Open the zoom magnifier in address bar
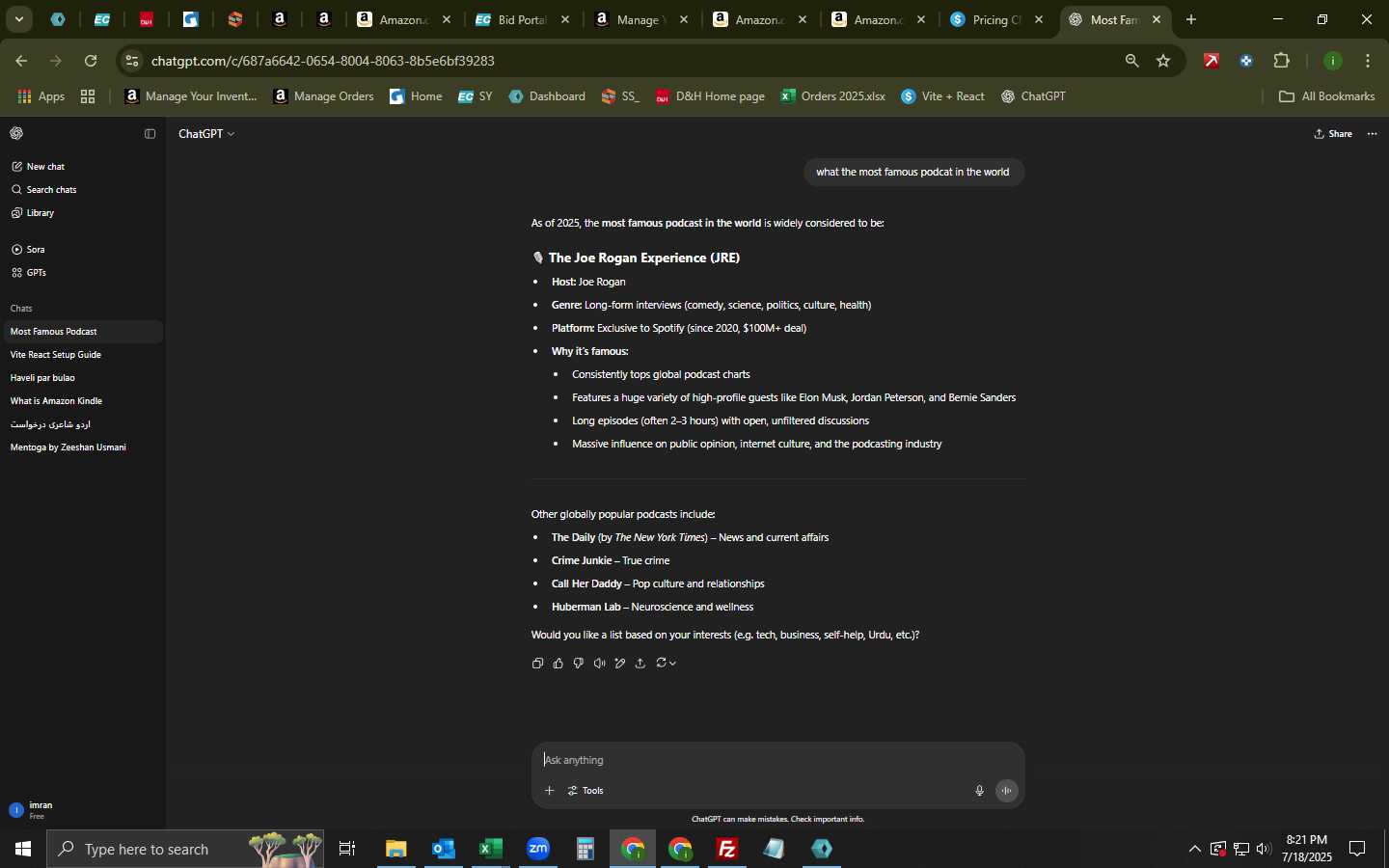This screenshot has height=868, width=1389. click(1132, 61)
